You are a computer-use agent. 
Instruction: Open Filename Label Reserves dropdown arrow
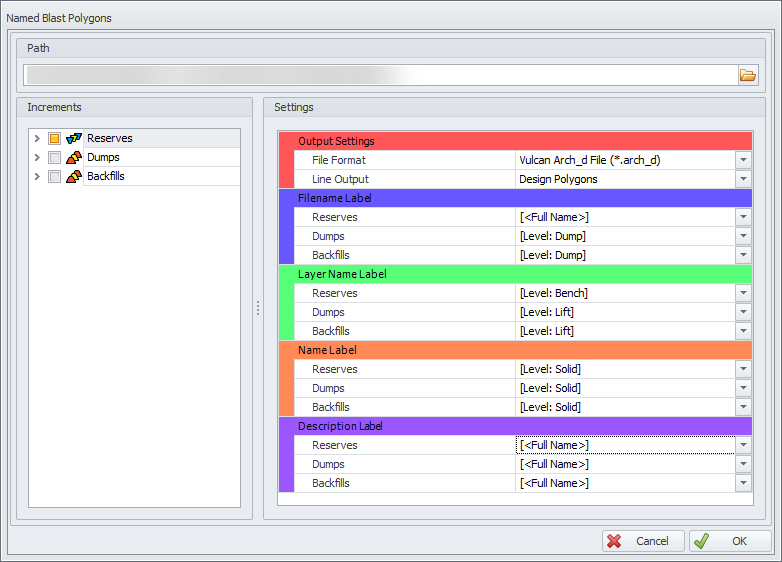point(743,217)
